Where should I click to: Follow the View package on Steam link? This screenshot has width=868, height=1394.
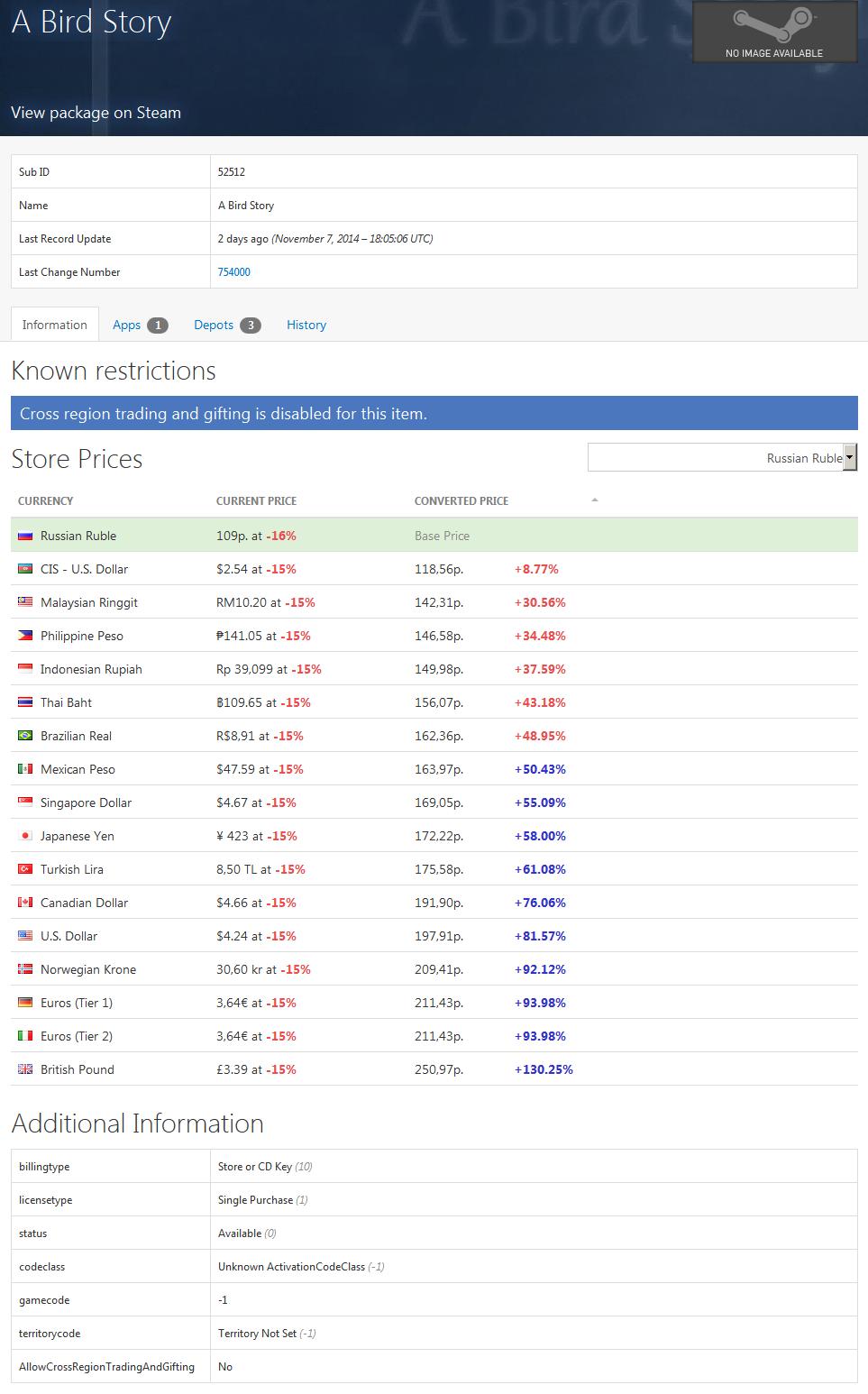coord(96,113)
